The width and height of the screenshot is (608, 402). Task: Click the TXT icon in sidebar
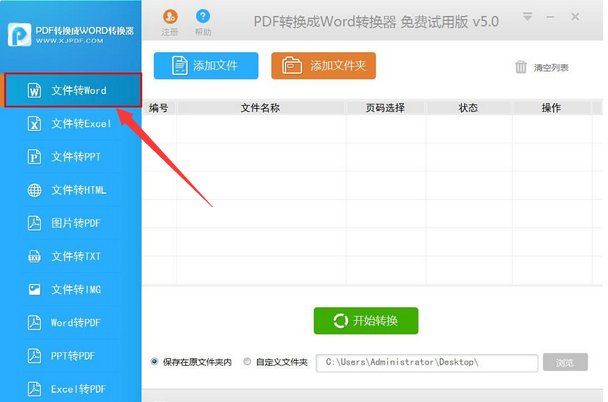(35, 257)
